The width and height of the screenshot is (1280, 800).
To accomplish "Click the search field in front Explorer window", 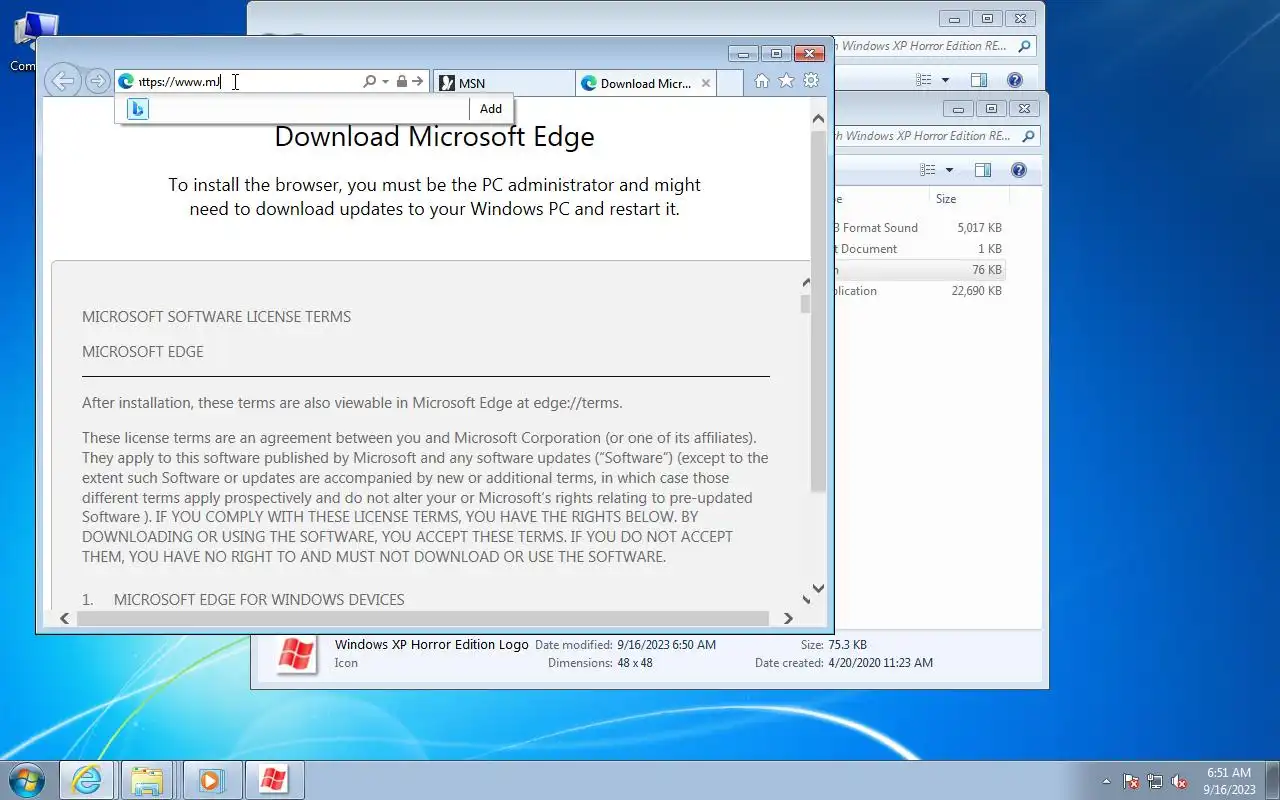I will [x=925, y=136].
